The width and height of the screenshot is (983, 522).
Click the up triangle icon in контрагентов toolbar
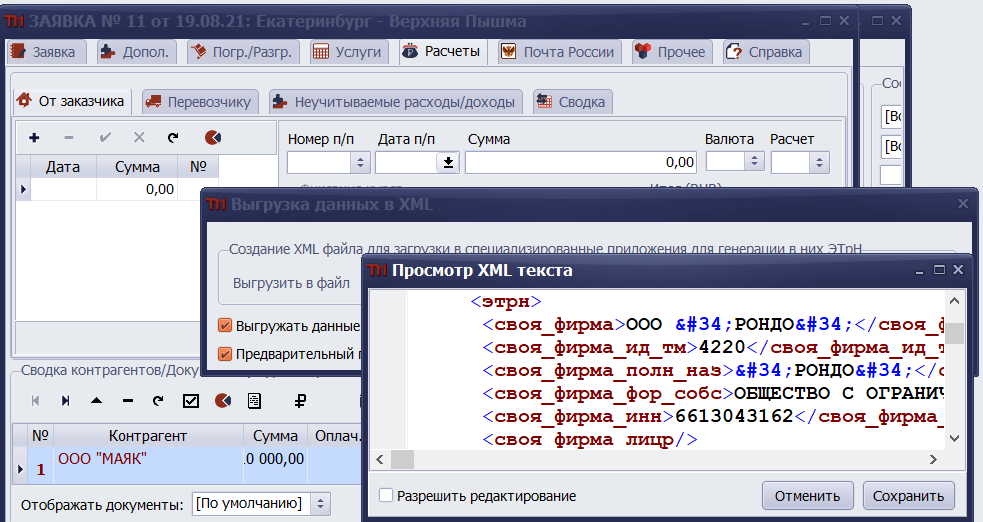[96, 401]
